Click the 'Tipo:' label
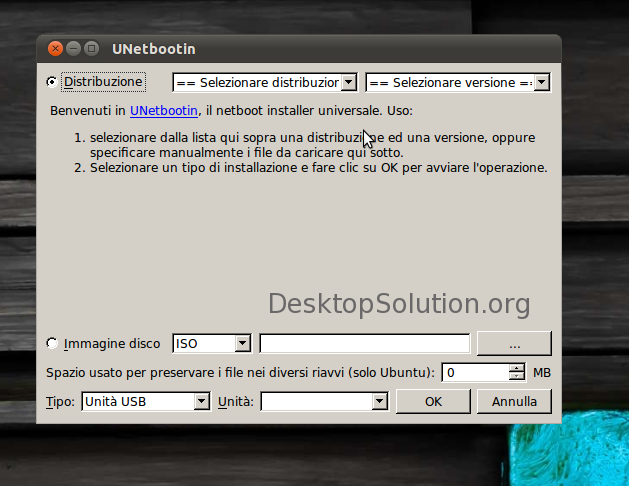This screenshot has width=629, height=486. [60, 402]
